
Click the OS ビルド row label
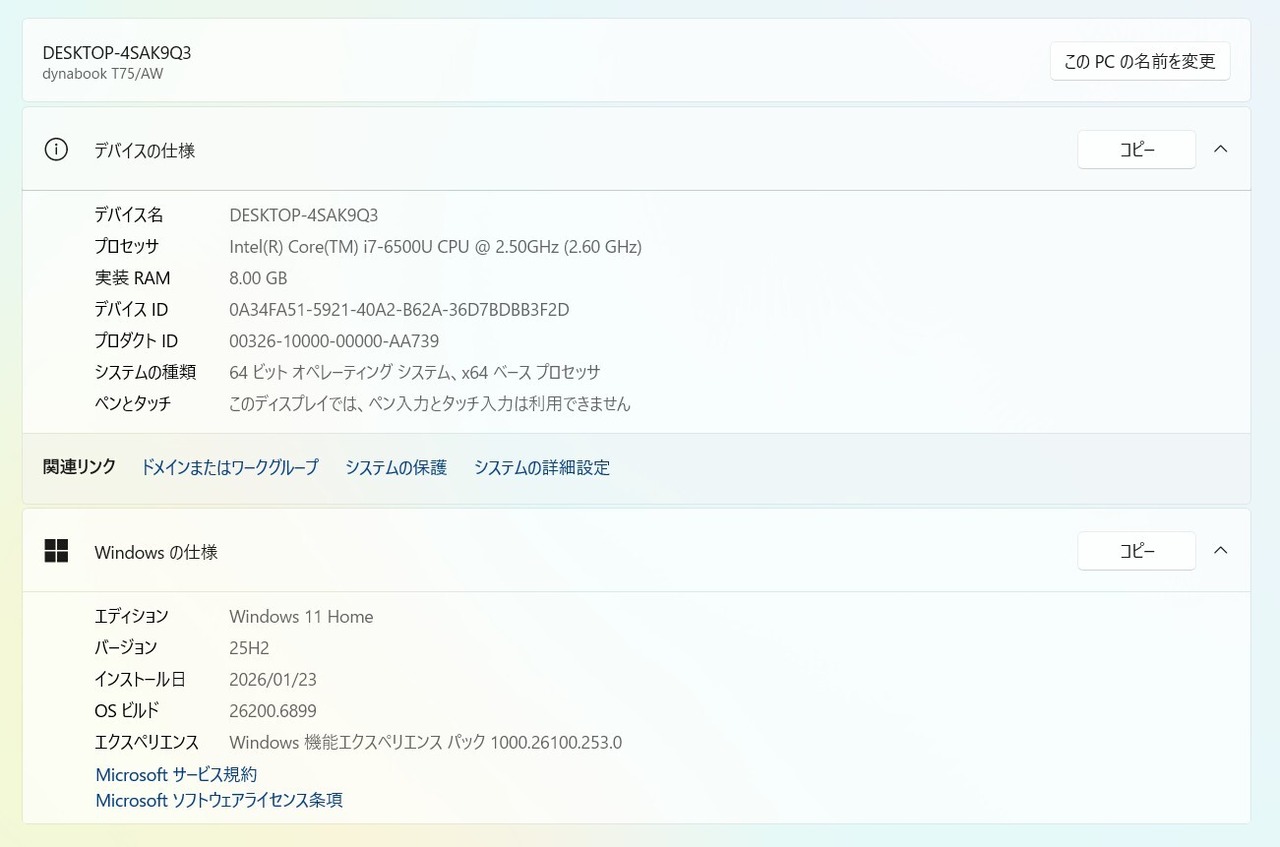pyautogui.click(x=127, y=711)
